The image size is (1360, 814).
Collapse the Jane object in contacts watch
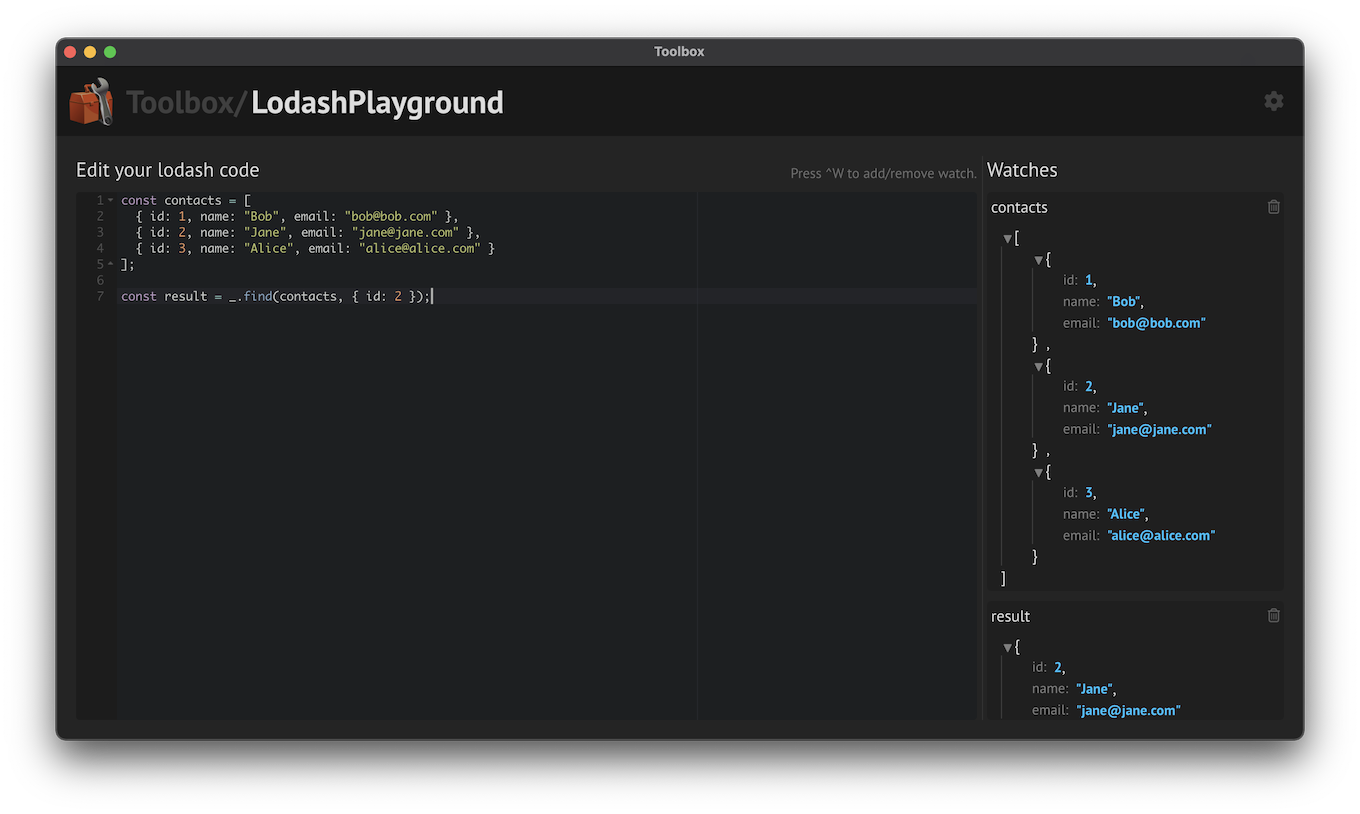[1038, 367]
